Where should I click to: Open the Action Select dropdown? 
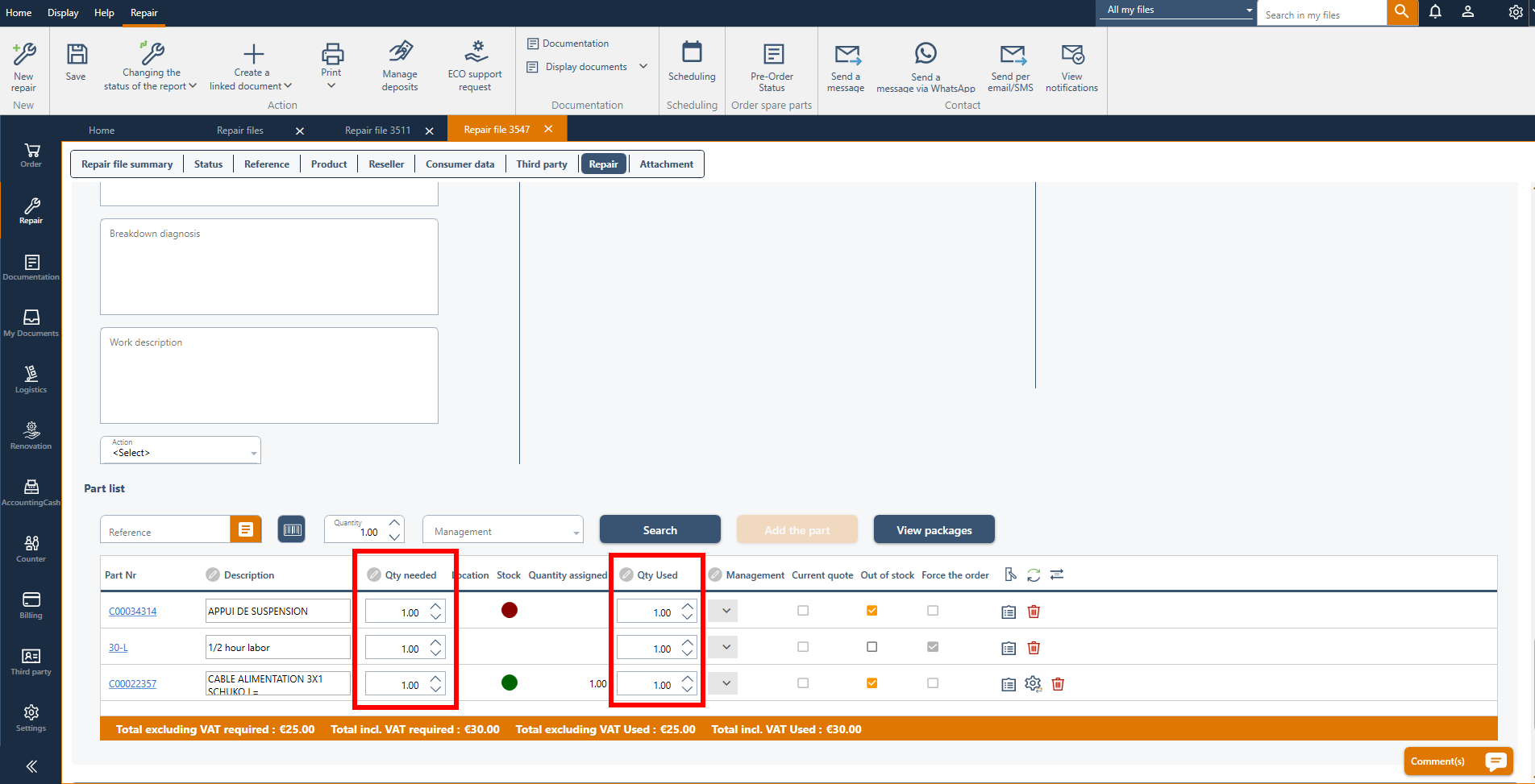[x=181, y=450]
